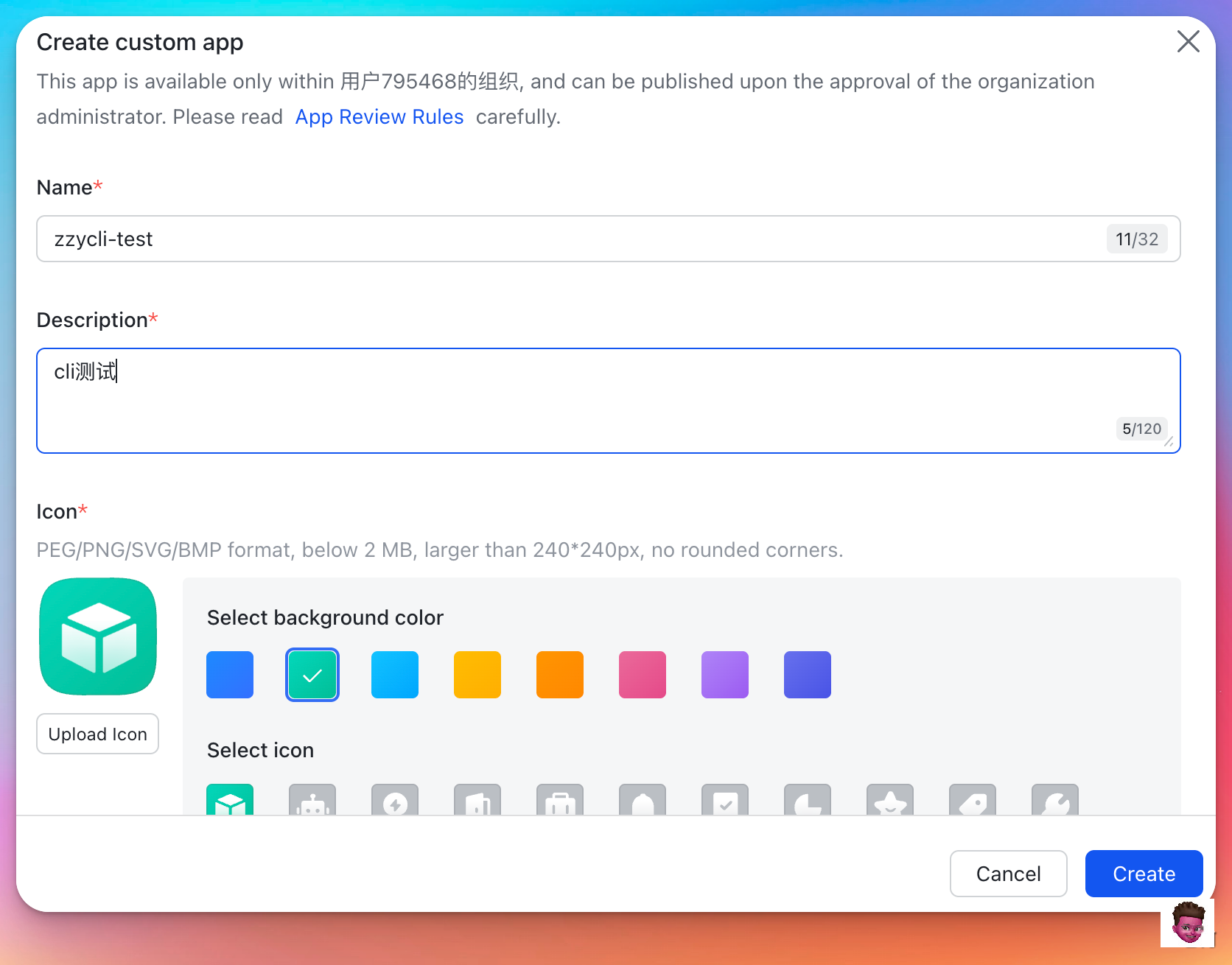Screen dimensions: 1232x965
Task: Click the Cancel button
Action: click(1009, 874)
